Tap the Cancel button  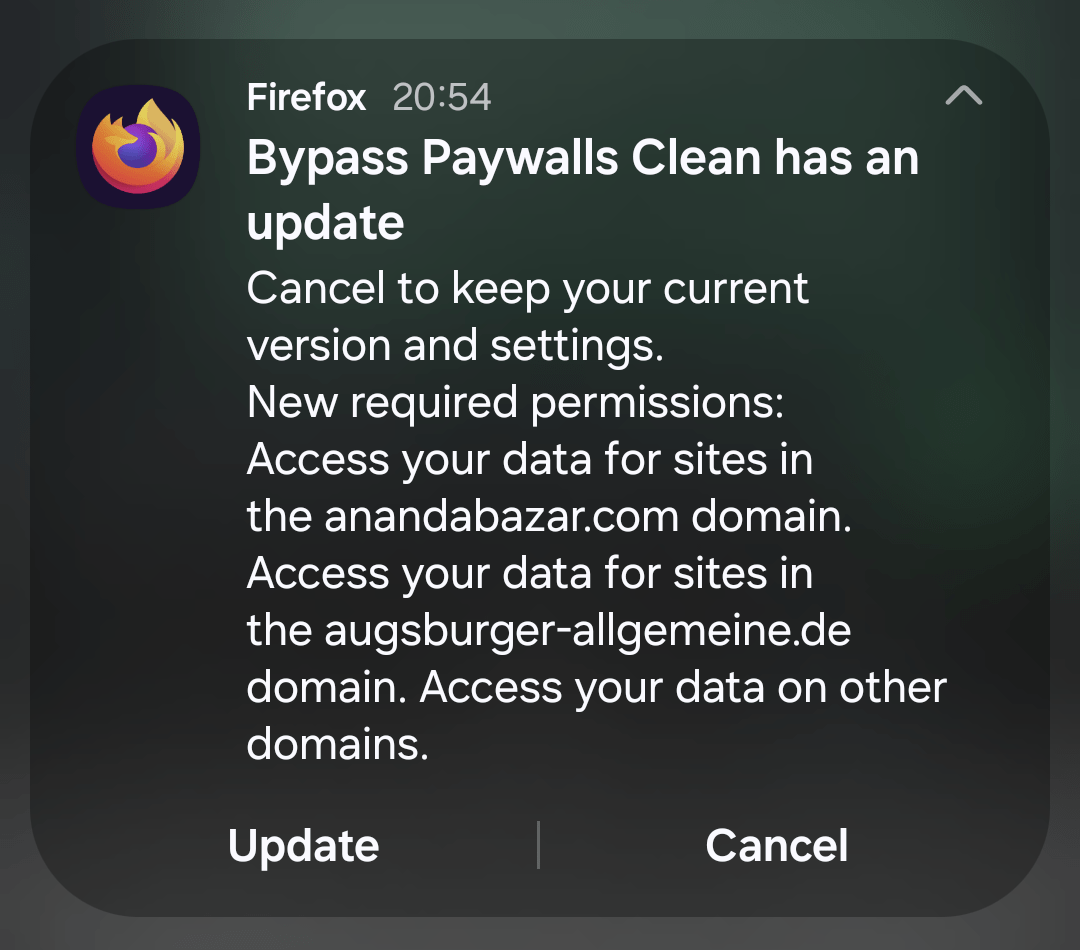click(x=776, y=845)
